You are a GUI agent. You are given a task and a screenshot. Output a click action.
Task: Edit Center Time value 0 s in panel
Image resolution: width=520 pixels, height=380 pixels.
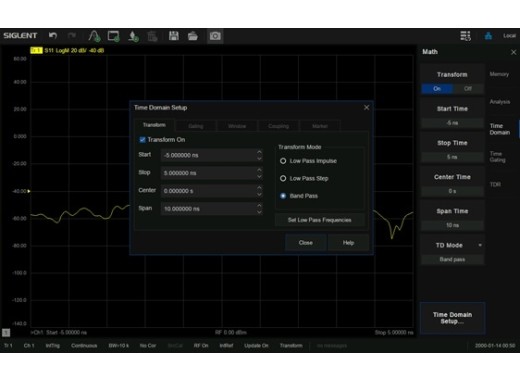(x=452, y=191)
